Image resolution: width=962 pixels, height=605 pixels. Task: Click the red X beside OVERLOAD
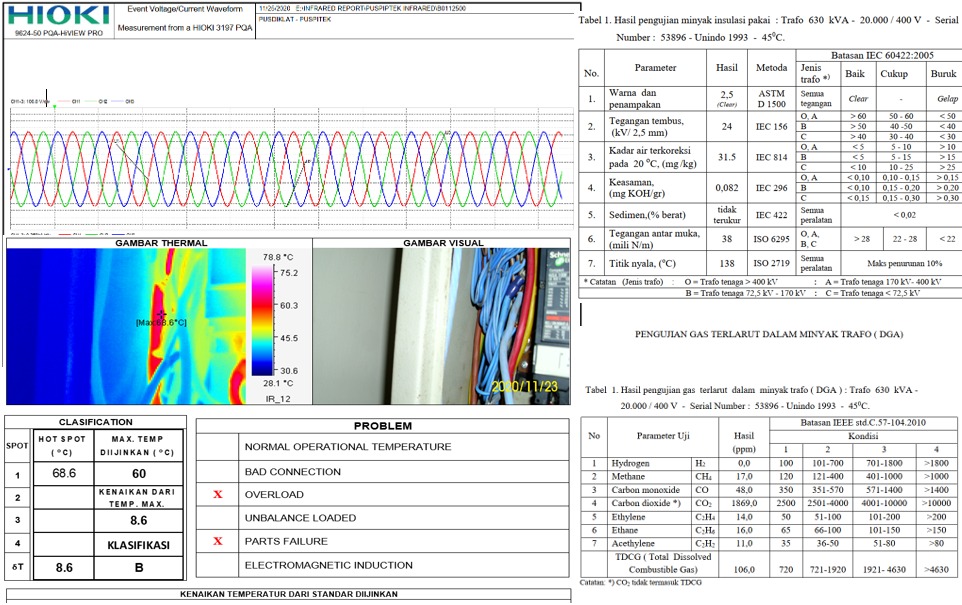217,495
